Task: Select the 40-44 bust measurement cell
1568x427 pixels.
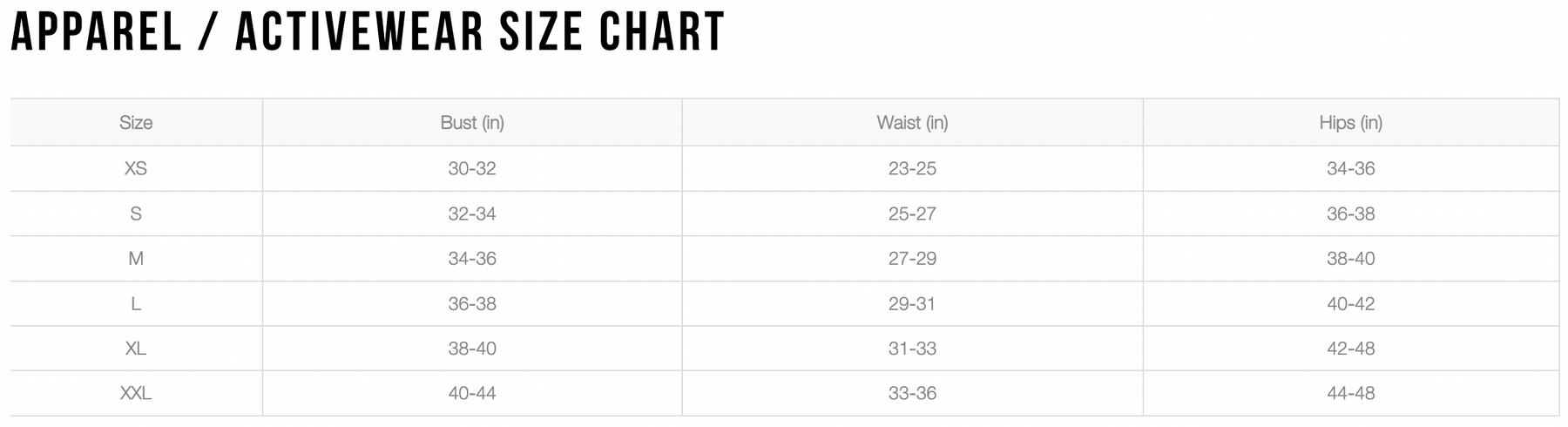Action: click(x=472, y=394)
